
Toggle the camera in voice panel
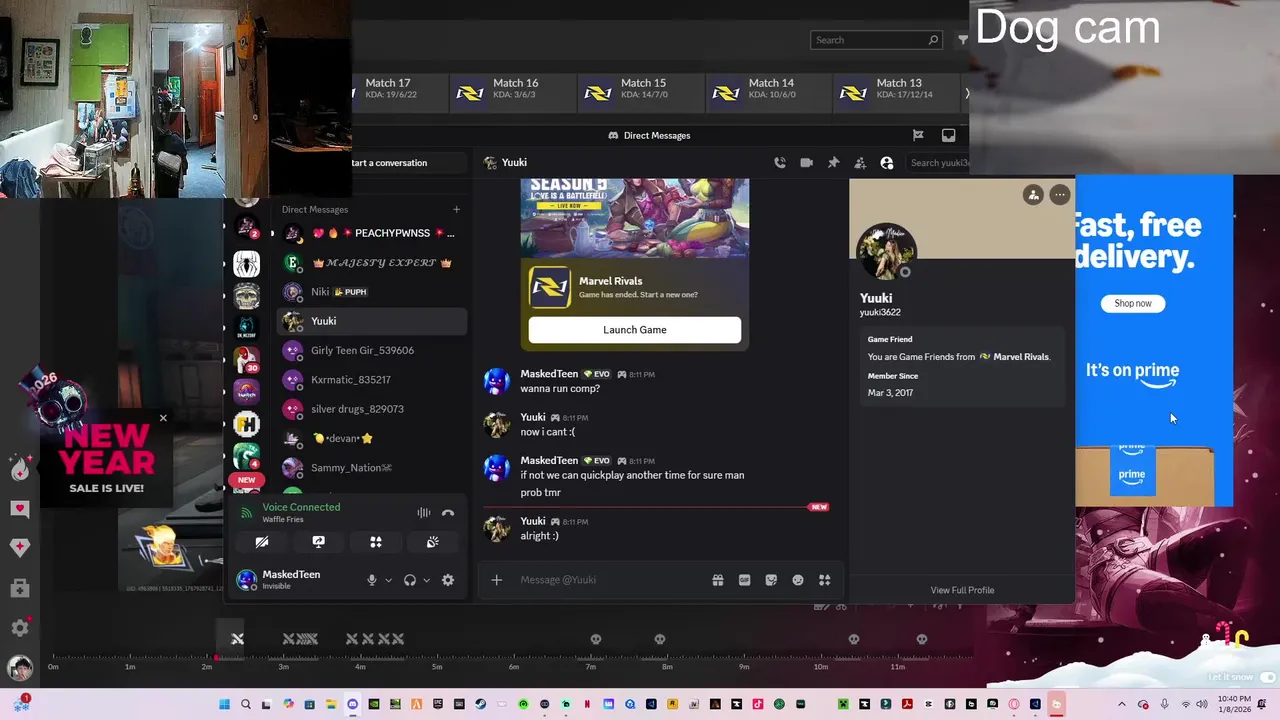coord(262,542)
